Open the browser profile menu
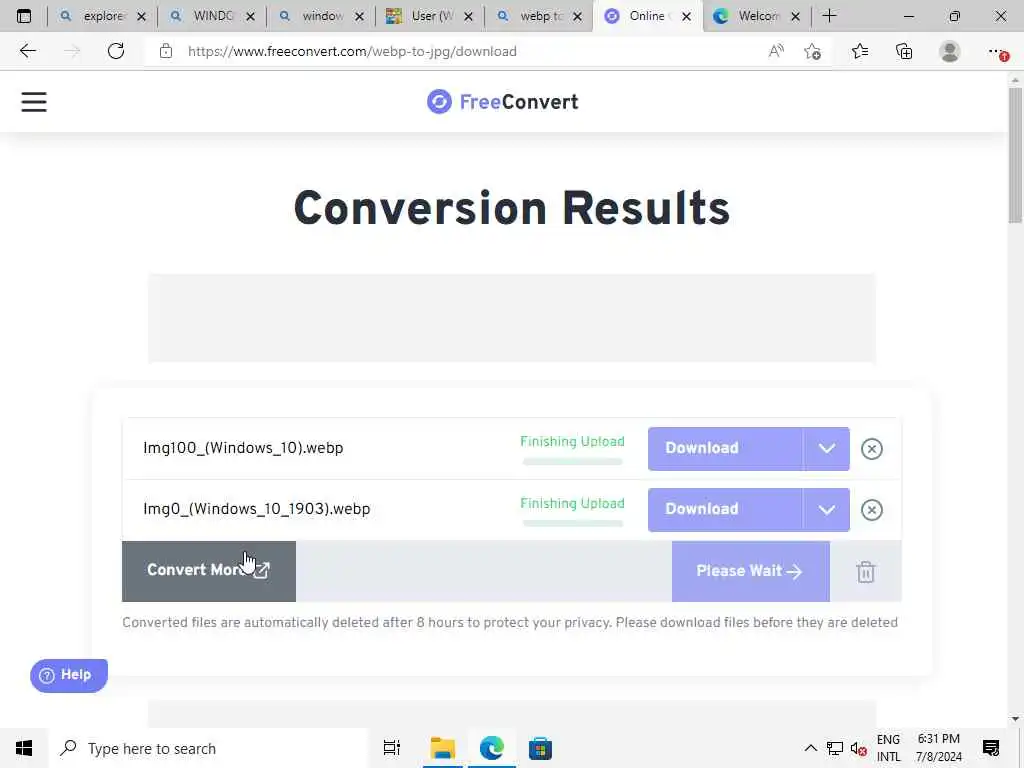 [x=949, y=51]
